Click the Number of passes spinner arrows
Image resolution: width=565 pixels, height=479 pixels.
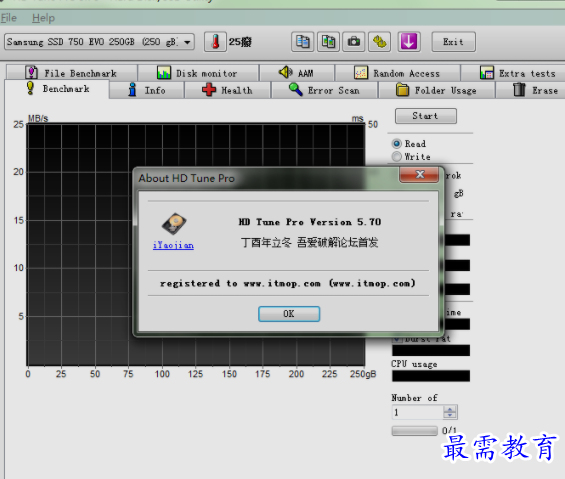tap(450, 412)
